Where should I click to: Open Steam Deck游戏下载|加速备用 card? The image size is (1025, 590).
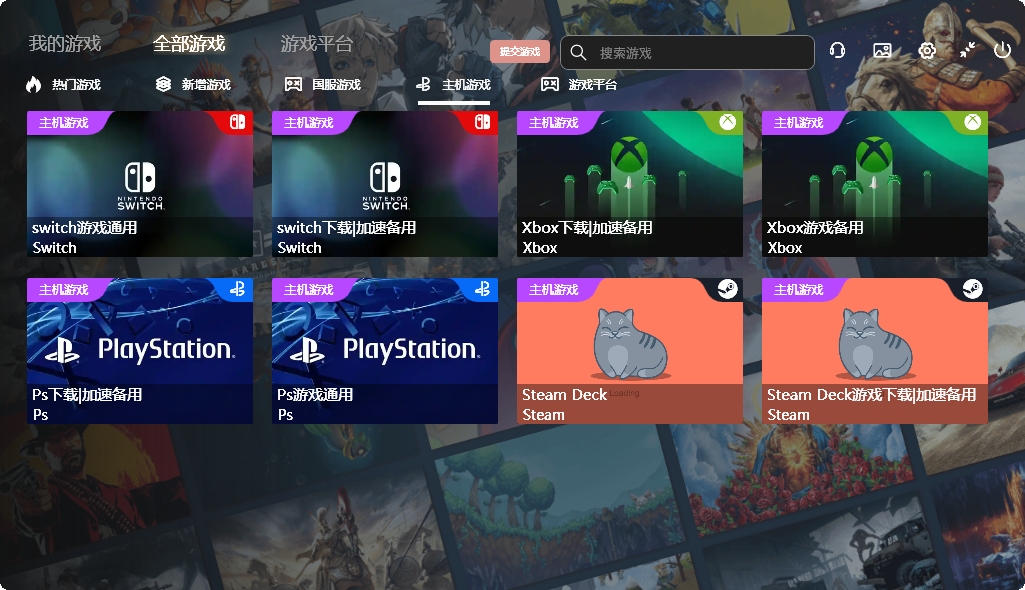pos(875,351)
